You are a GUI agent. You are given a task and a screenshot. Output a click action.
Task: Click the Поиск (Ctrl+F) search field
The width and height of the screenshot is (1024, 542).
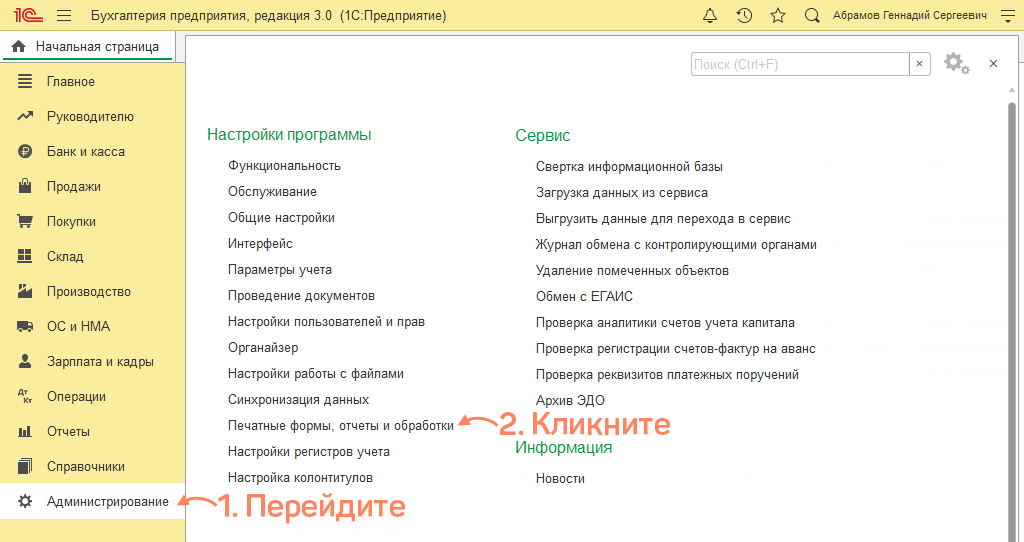coord(800,64)
